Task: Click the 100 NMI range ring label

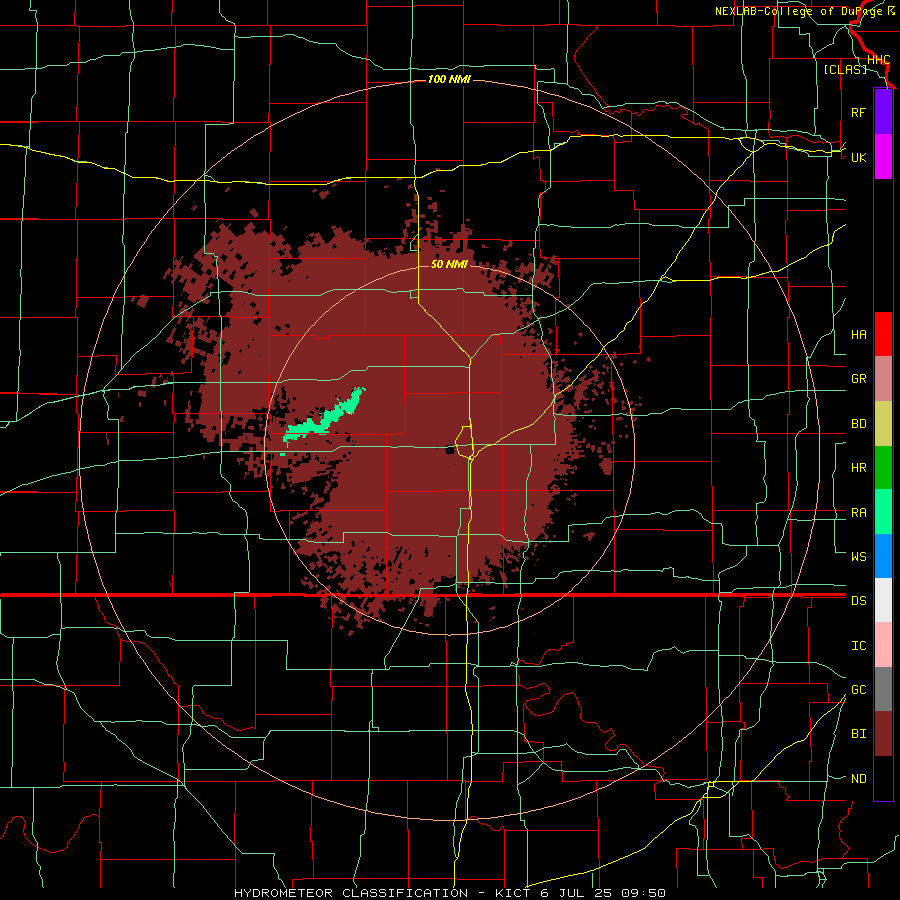Action: (x=449, y=79)
